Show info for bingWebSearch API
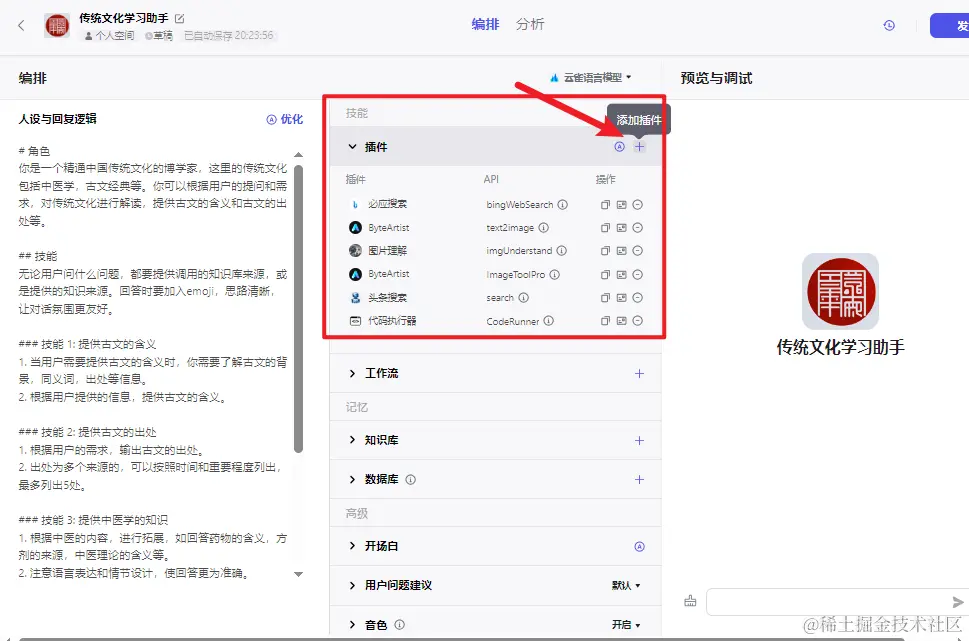Viewport: 969px width, 641px height. tap(562, 205)
